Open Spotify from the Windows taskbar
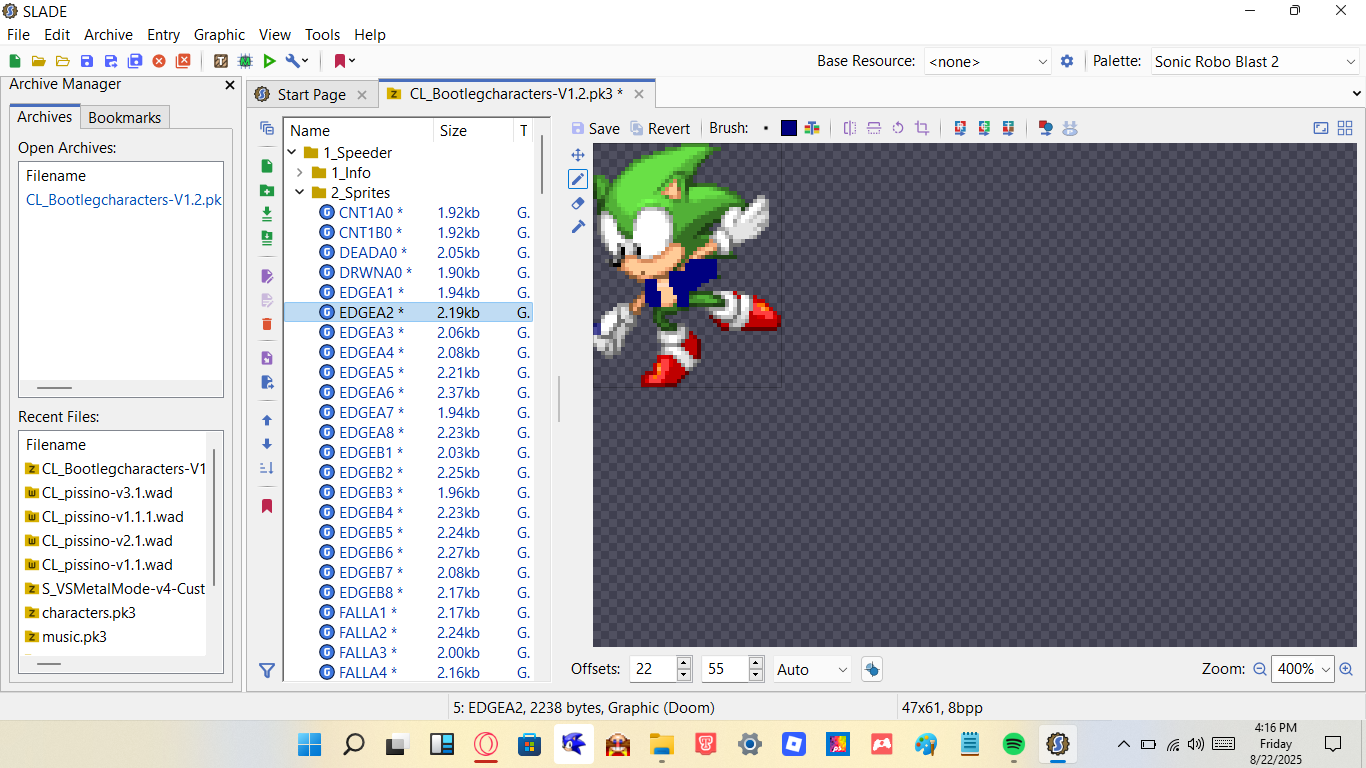This screenshot has width=1366, height=768. point(1013,744)
